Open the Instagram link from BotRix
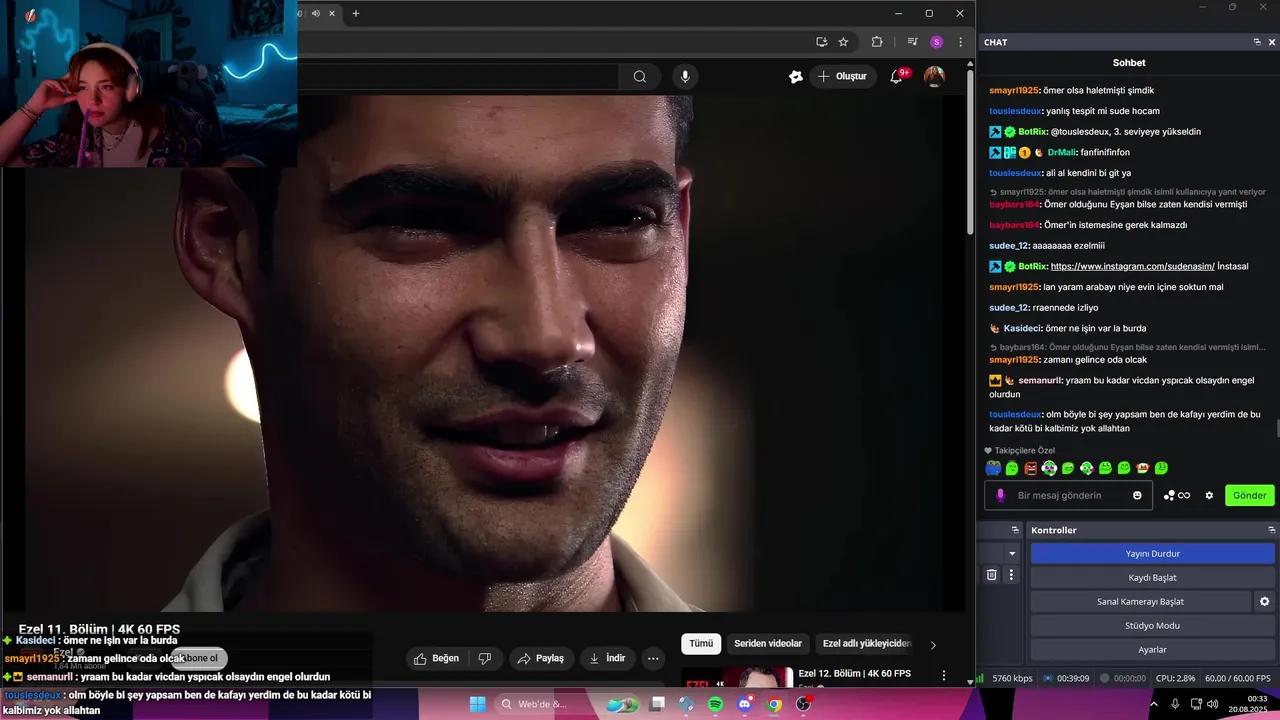 pos(1132,266)
